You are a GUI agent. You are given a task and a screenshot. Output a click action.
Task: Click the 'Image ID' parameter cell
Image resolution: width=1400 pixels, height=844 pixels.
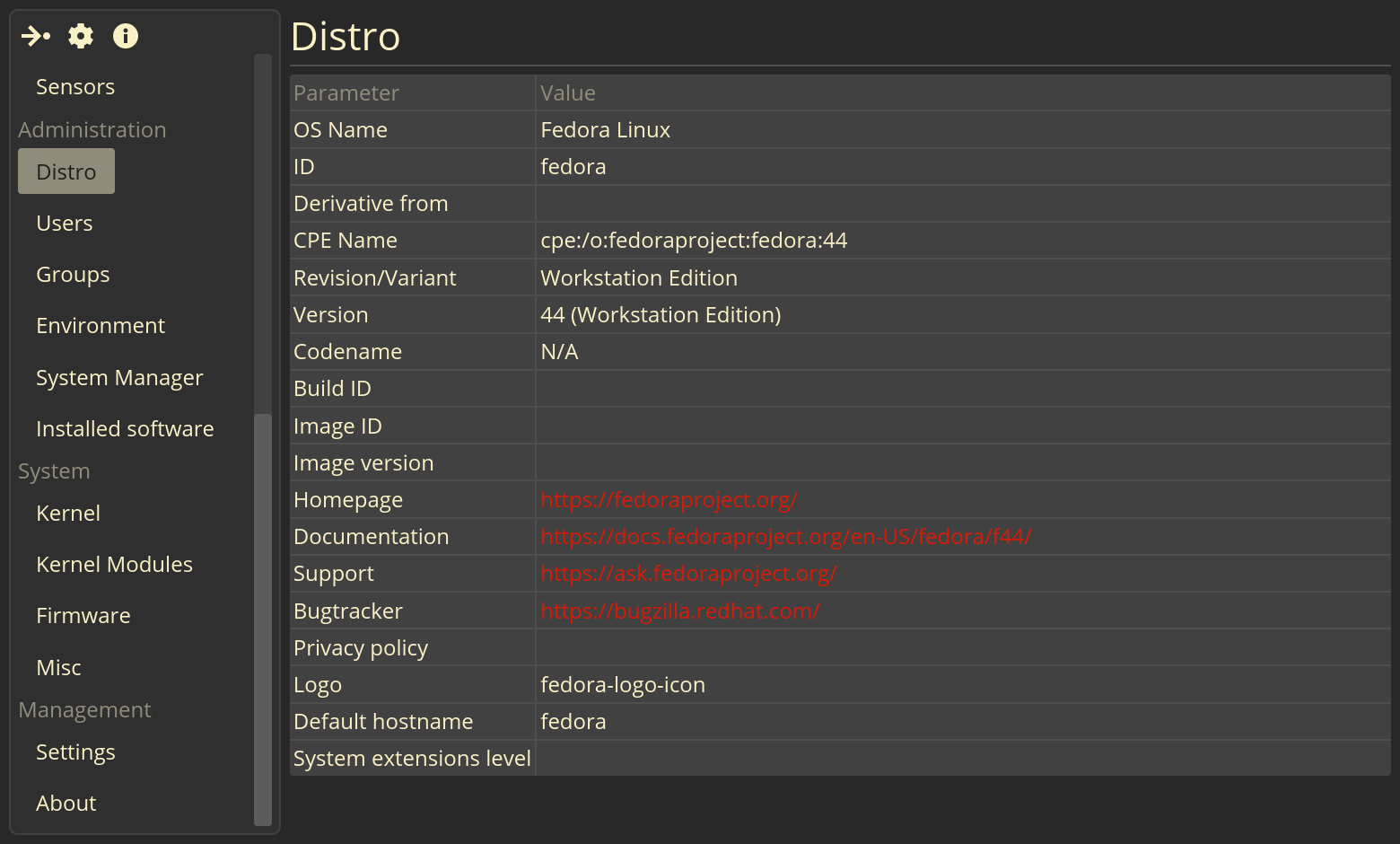tap(413, 426)
